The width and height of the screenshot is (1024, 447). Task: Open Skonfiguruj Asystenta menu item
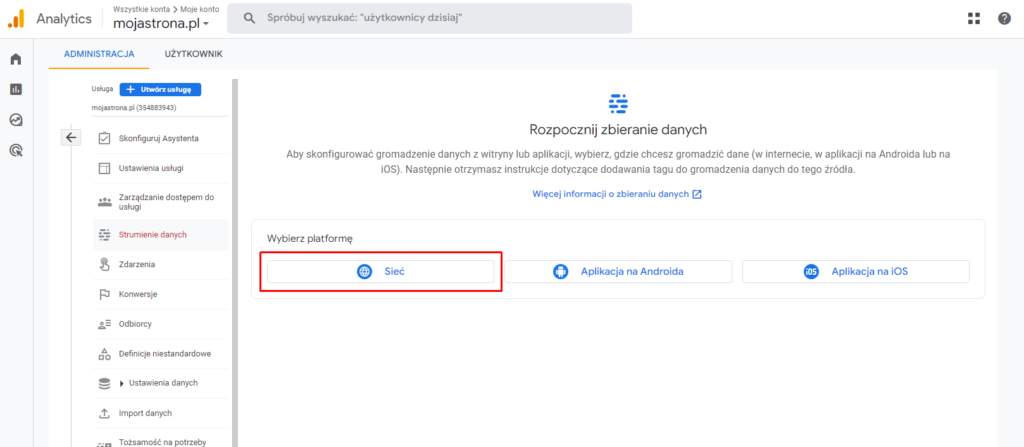coord(161,139)
